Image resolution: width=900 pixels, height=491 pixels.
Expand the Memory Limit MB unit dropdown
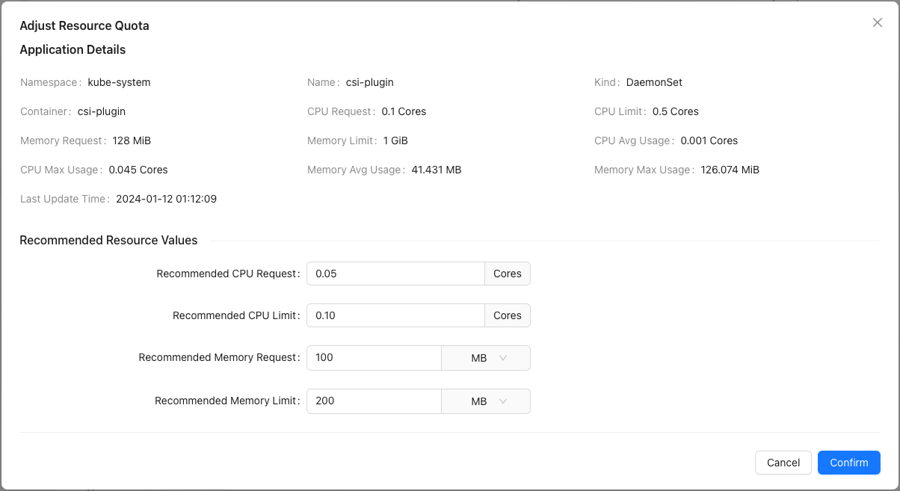(486, 401)
